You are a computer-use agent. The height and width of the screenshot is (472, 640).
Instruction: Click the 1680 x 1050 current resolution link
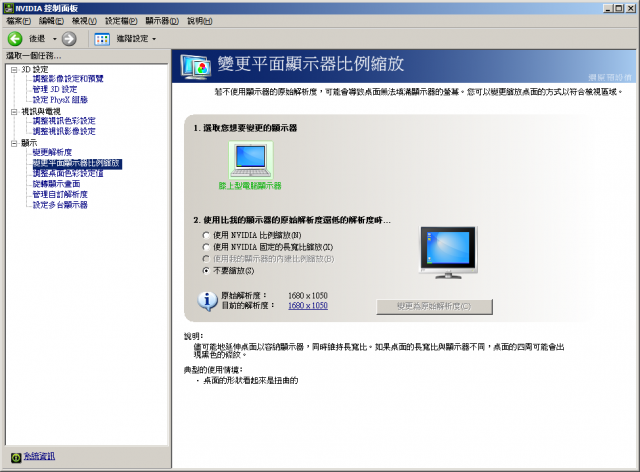tap(308, 306)
